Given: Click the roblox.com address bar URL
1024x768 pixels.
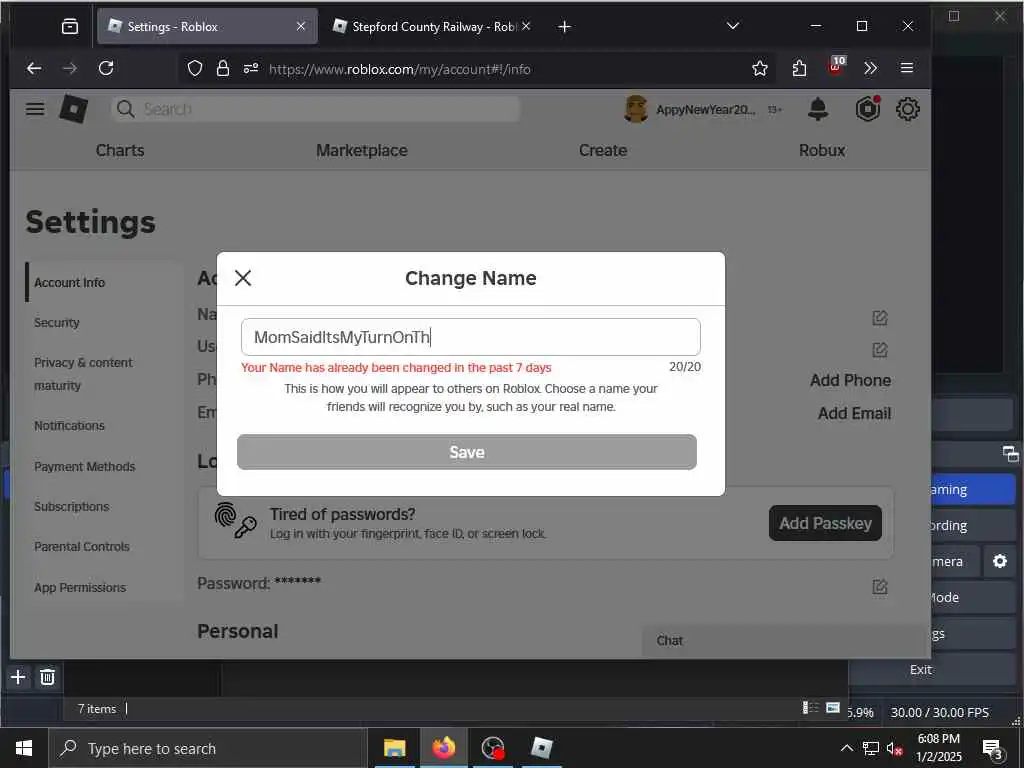Looking at the screenshot, I should point(400,69).
